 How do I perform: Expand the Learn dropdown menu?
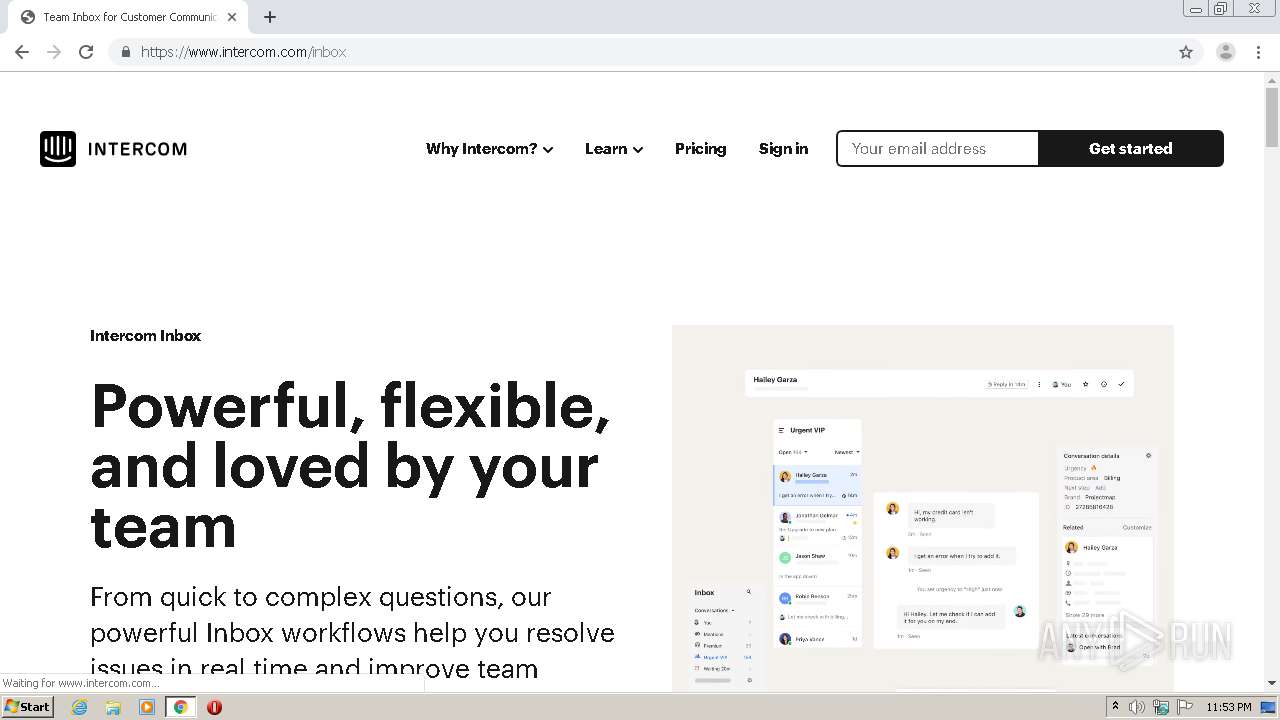coord(614,149)
